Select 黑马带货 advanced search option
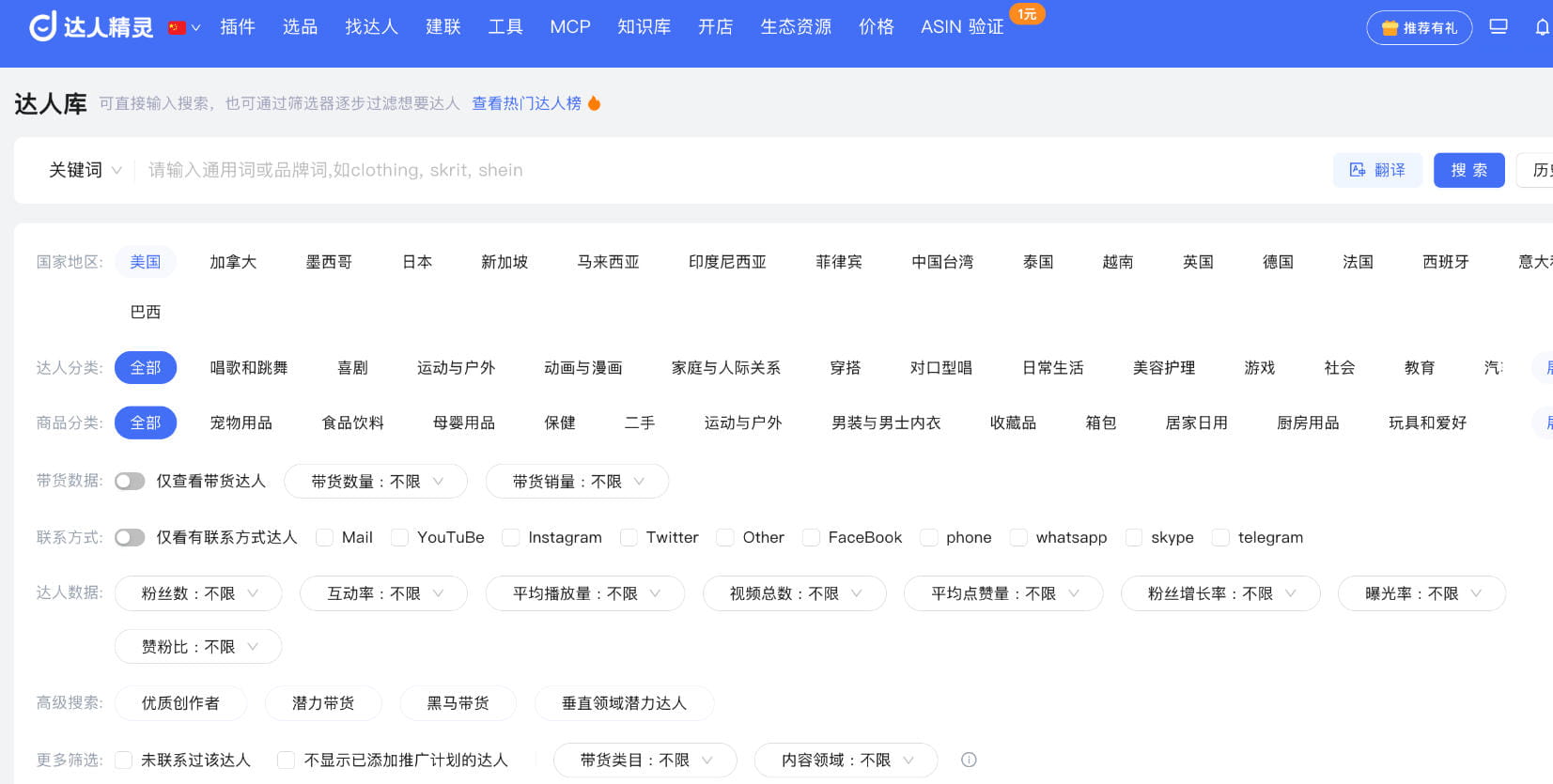This screenshot has width=1553, height=784. click(458, 703)
